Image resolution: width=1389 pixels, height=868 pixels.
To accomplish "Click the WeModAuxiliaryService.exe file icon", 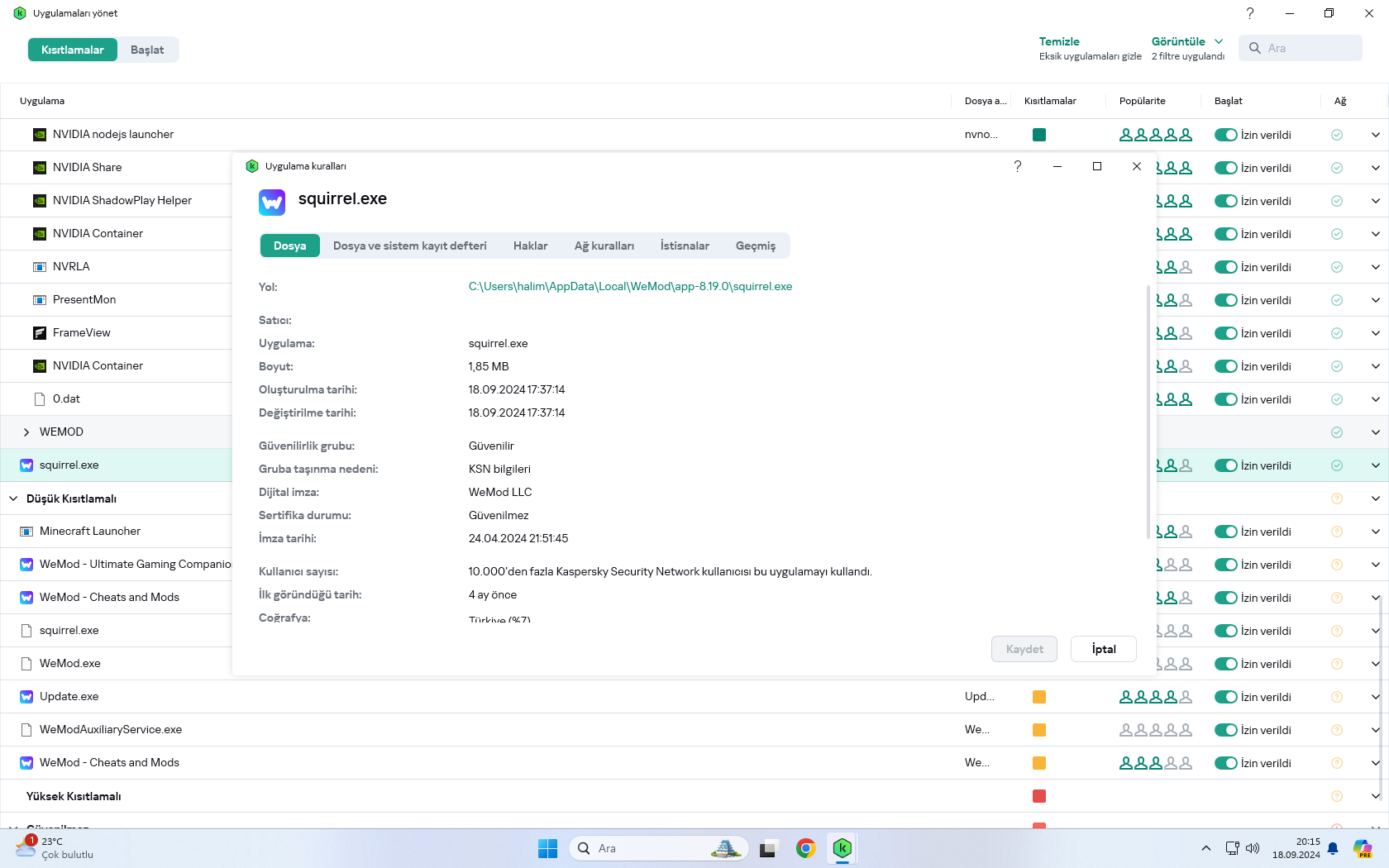I will click(26, 730).
